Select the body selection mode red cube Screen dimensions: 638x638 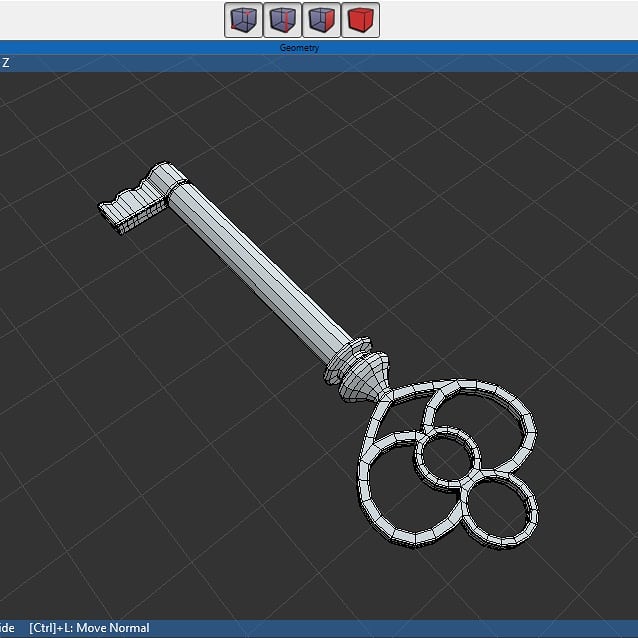coord(361,20)
